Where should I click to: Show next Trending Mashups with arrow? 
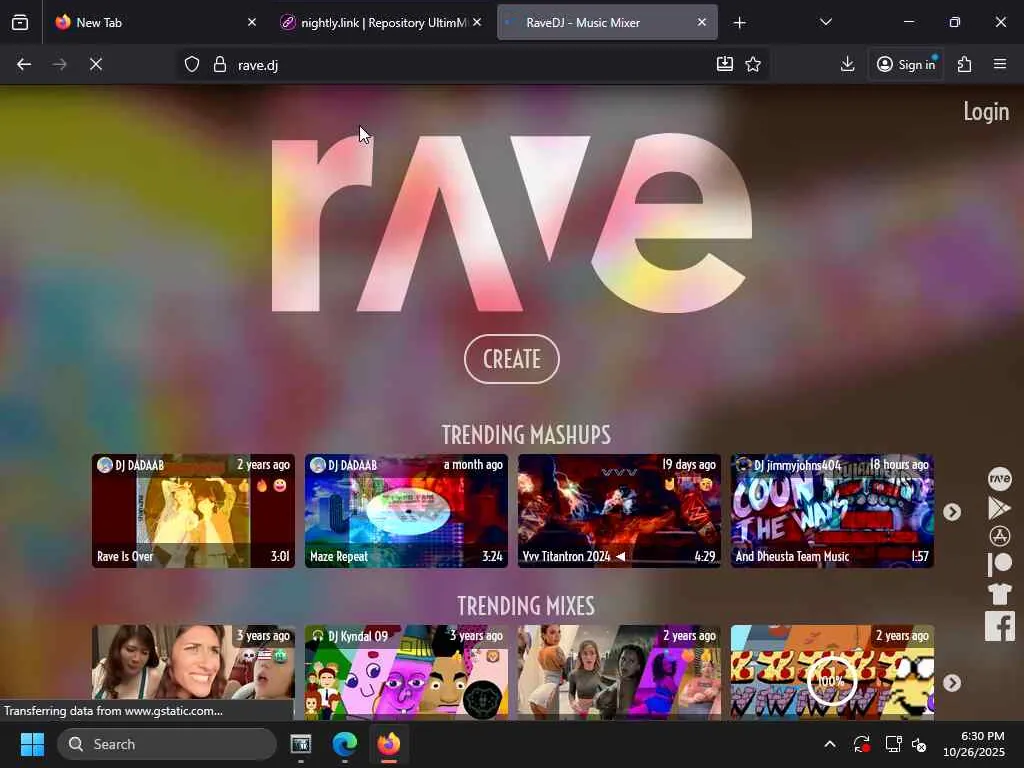952,512
